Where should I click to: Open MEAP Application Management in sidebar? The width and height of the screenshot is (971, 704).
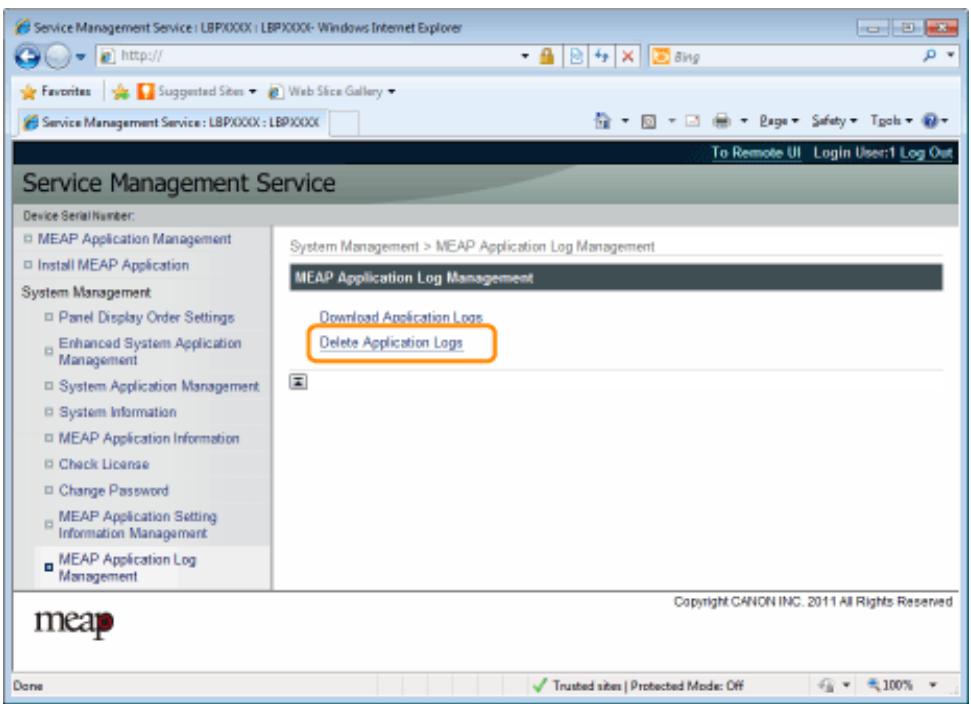(x=134, y=239)
